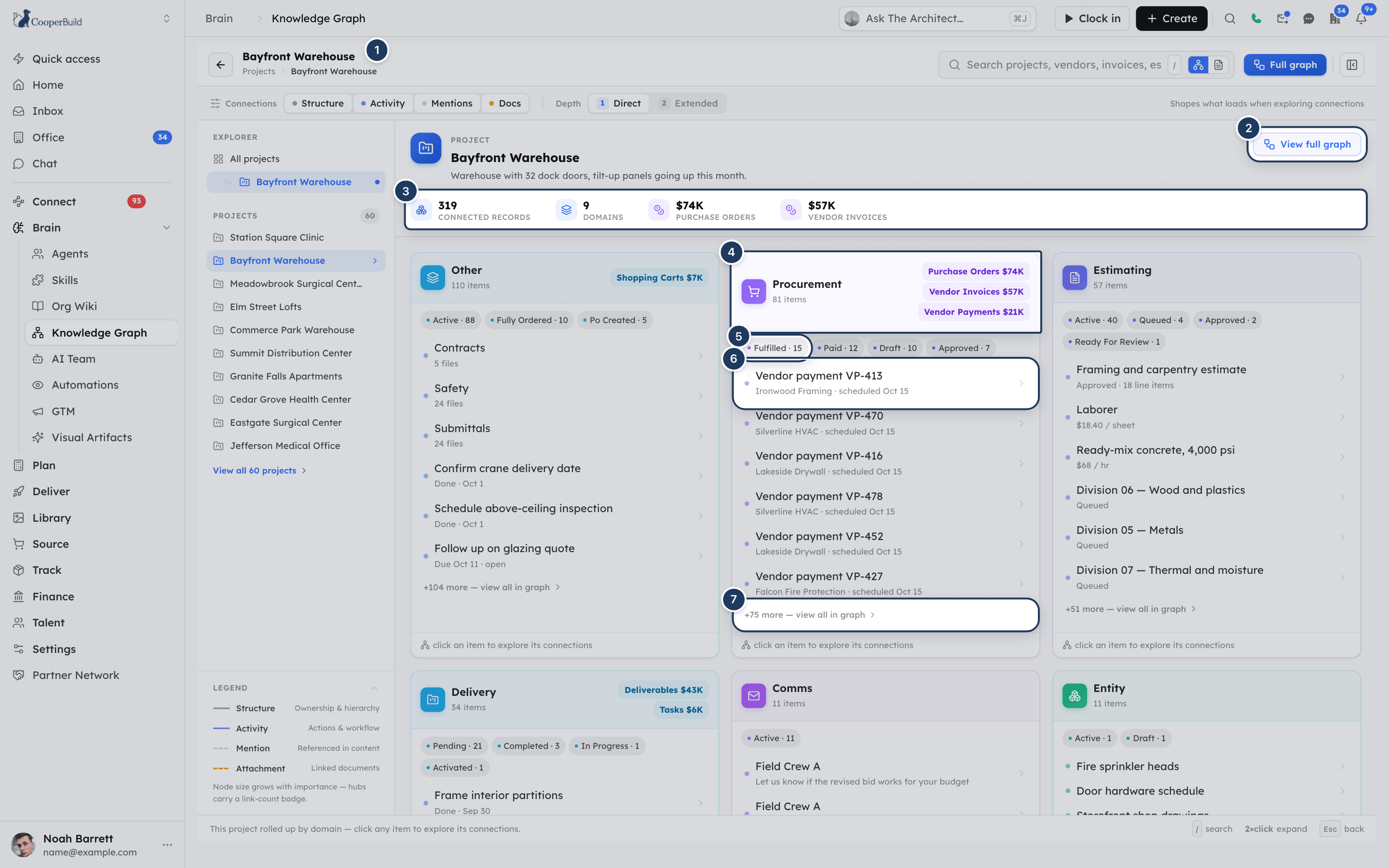Open the global search magnifier icon
Viewport: 1389px width, 868px height.
pyautogui.click(x=1229, y=18)
